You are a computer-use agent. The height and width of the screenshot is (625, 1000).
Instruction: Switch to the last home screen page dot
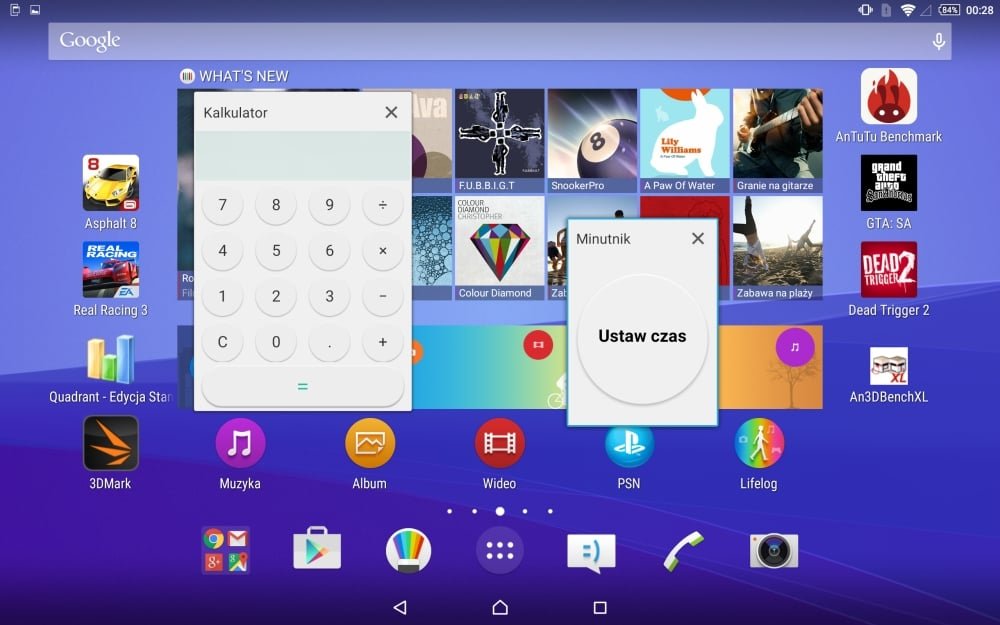550,511
